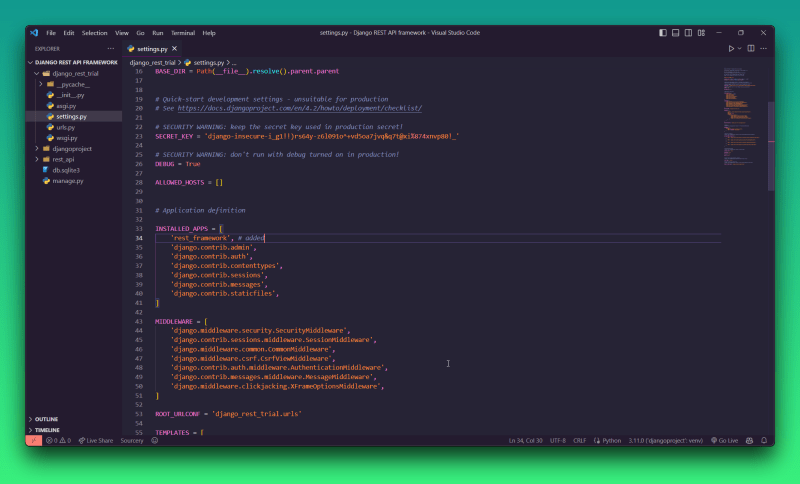Click the SECRET_KEY variable name
This screenshot has width=800, height=484.
(x=174, y=136)
